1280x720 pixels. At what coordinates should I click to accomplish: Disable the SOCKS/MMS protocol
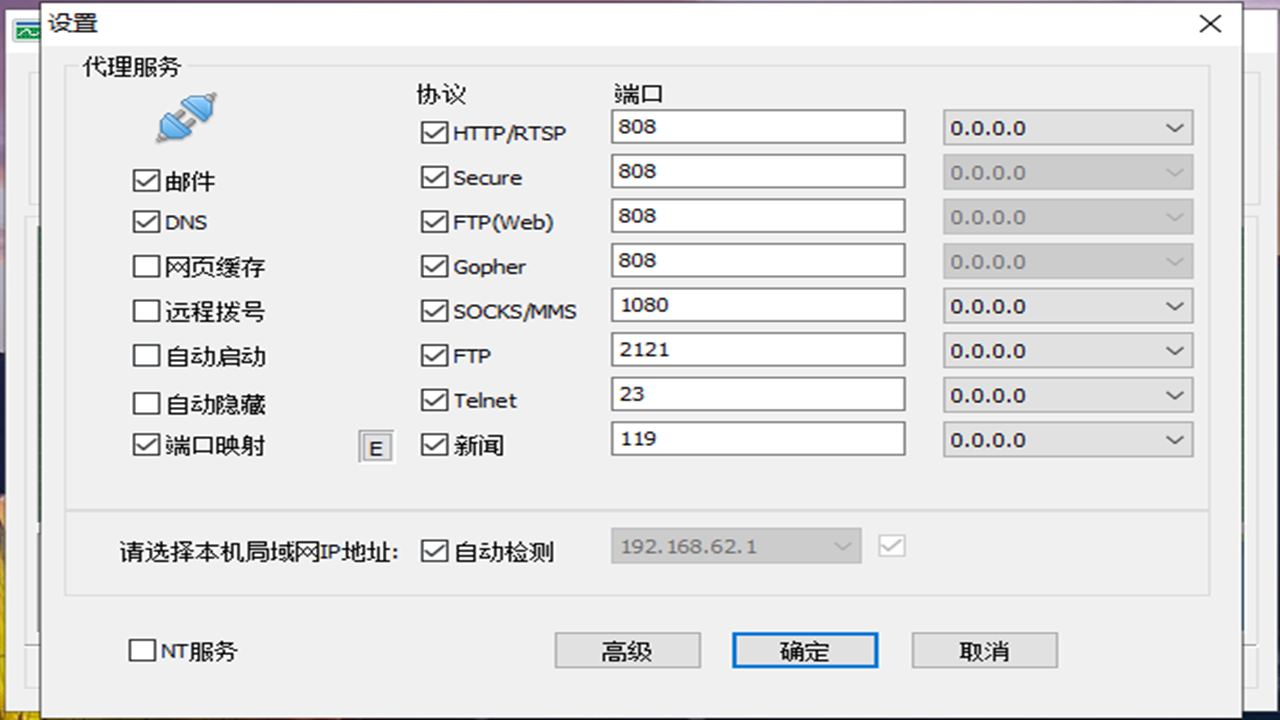(x=433, y=311)
